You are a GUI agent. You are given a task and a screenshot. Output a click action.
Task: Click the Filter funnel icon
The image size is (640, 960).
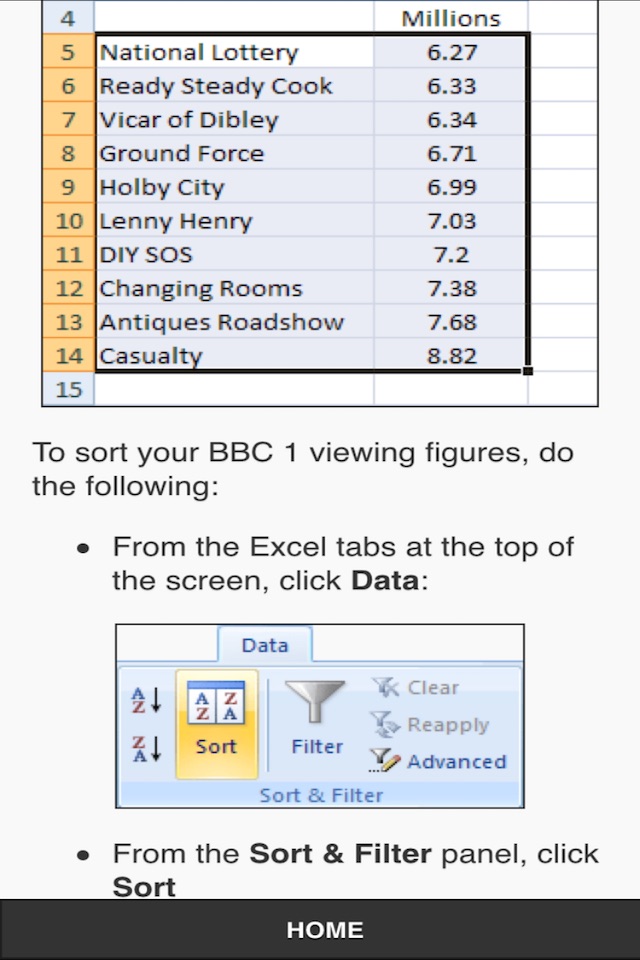click(316, 702)
